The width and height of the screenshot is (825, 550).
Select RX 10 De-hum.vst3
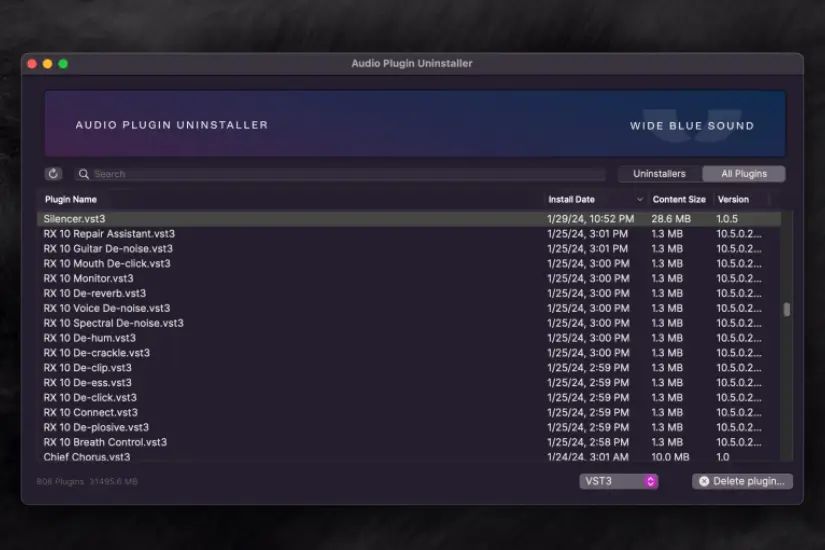tap(409, 338)
